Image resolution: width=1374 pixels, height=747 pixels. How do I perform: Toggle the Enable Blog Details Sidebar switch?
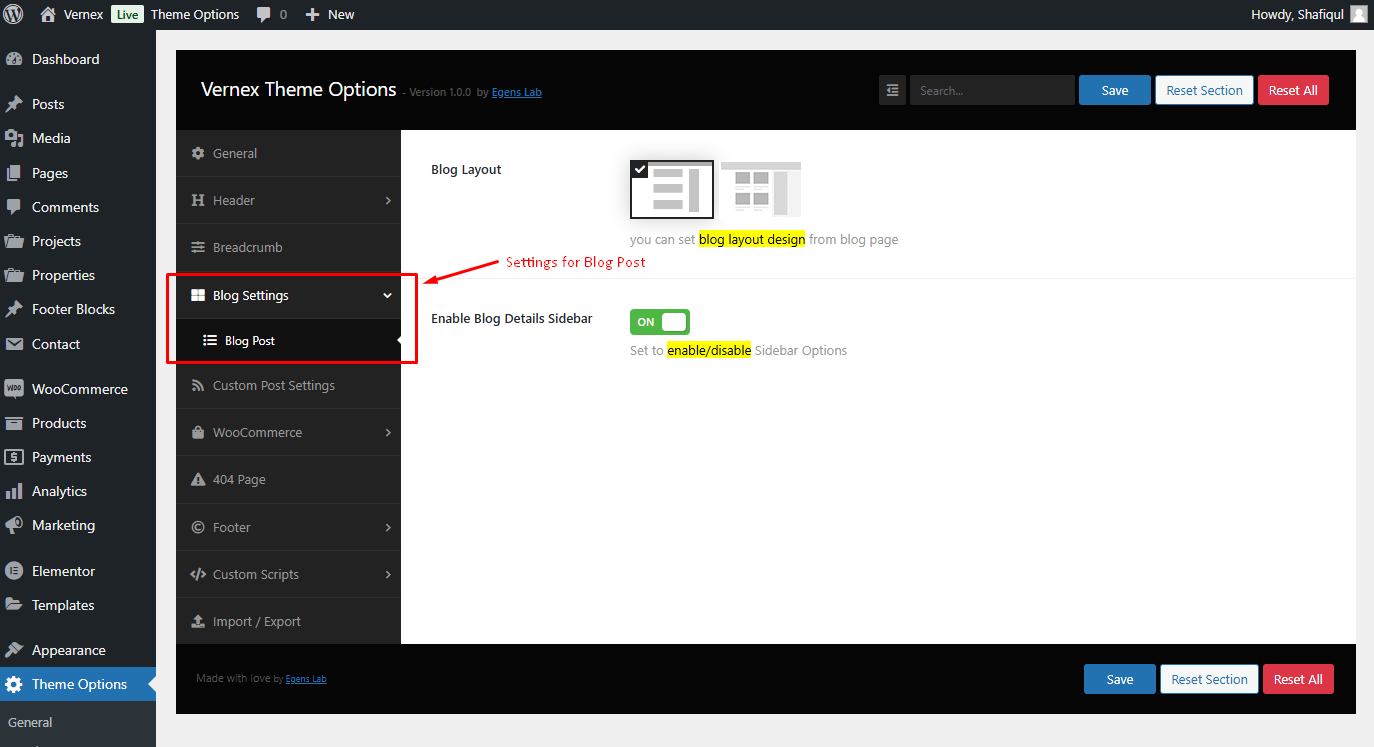pyautogui.click(x=660, y=322)
